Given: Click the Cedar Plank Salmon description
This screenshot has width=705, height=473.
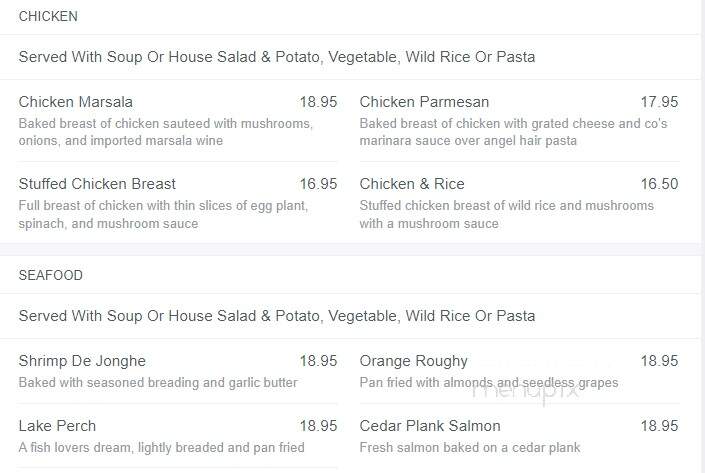Looking at the screenshot, I should [470, 448].
